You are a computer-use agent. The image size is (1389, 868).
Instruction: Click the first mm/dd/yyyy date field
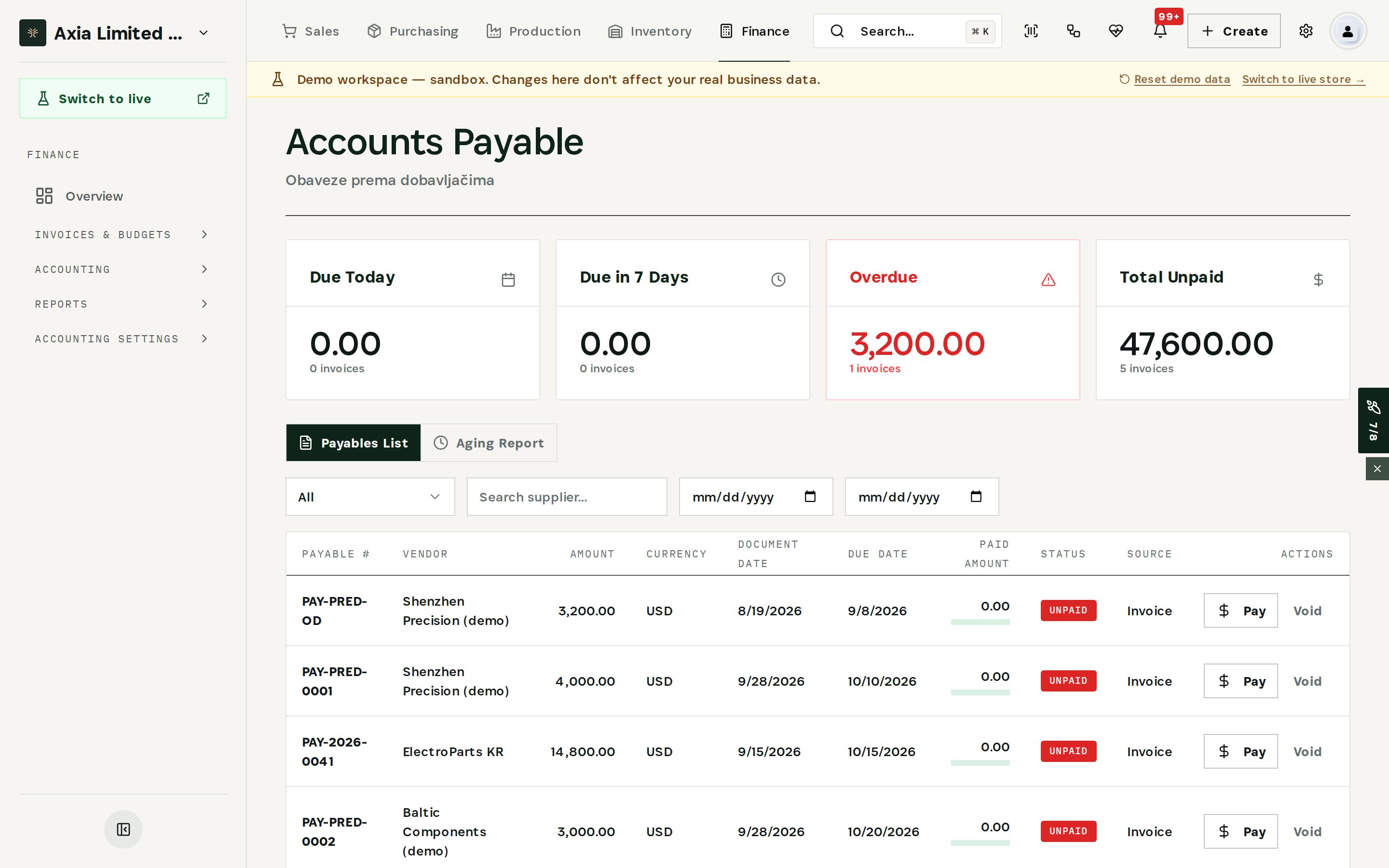755,497
